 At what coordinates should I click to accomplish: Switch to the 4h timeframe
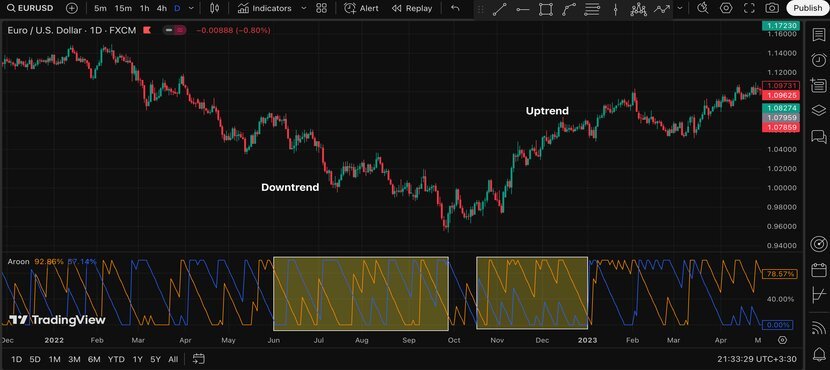click(x=161, y=8)
